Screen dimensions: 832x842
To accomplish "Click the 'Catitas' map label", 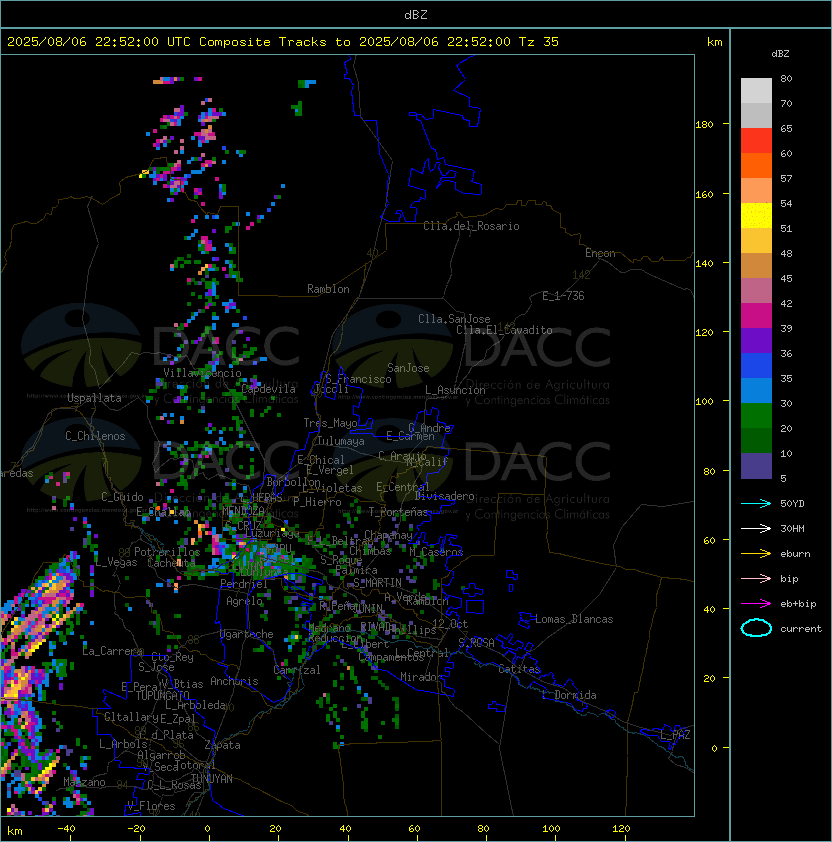I will pos(519,670).
